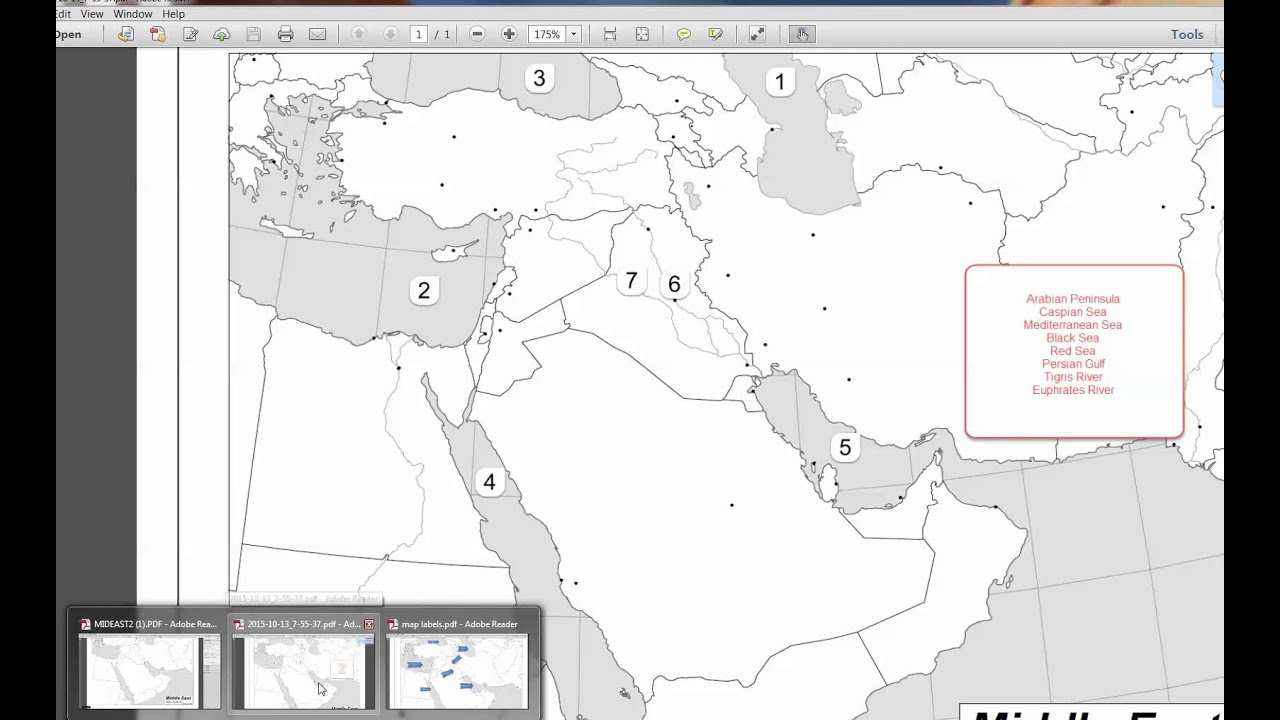The image size is (1280, 720).
Task: Click the Open button in the toolbar
Action: click(x=68, y=34)
